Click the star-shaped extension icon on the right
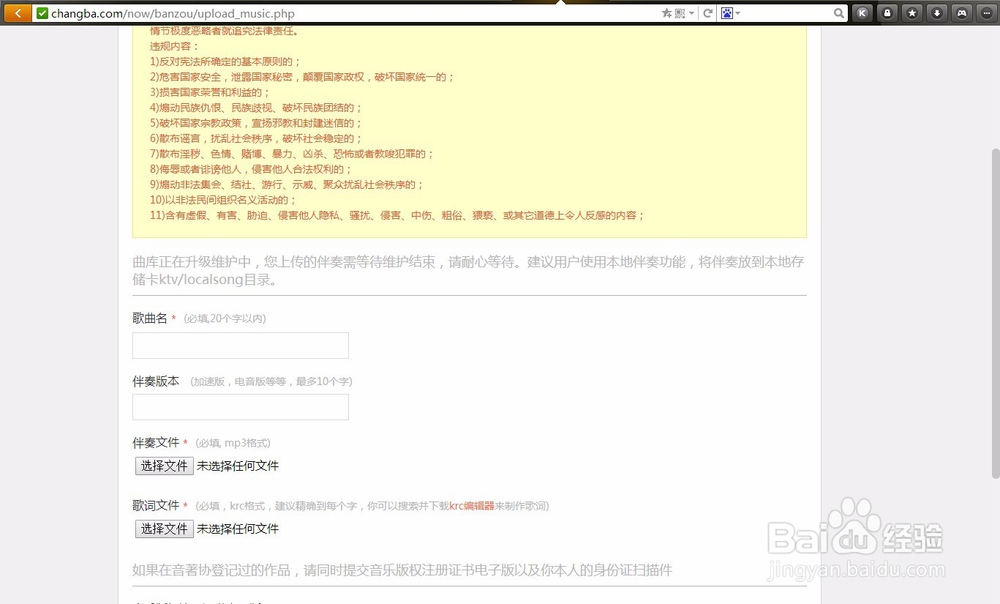This screenshot has width=1000, height=604. coord(912,12)
